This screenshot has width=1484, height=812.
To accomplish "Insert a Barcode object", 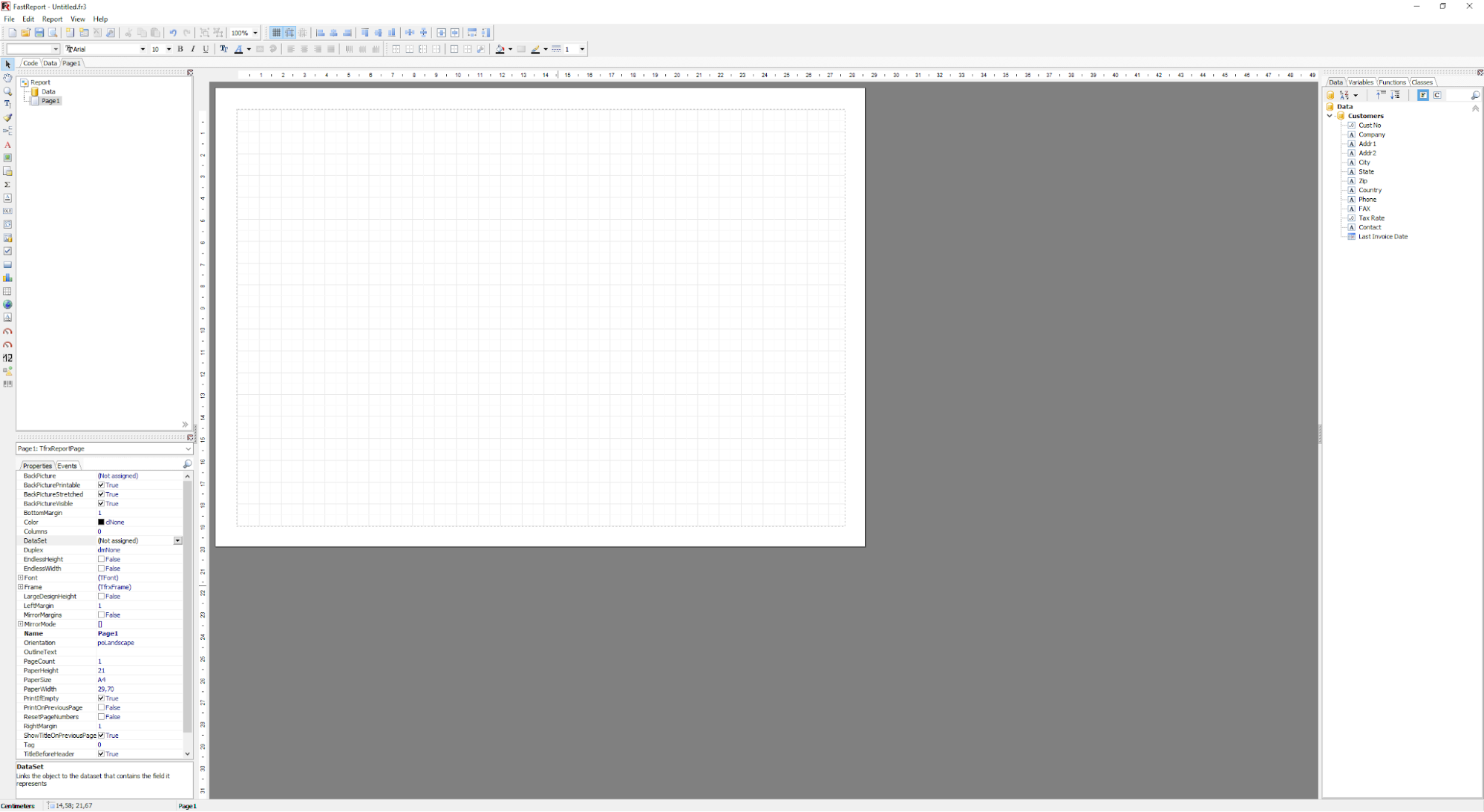I will [x=7, y=384].
